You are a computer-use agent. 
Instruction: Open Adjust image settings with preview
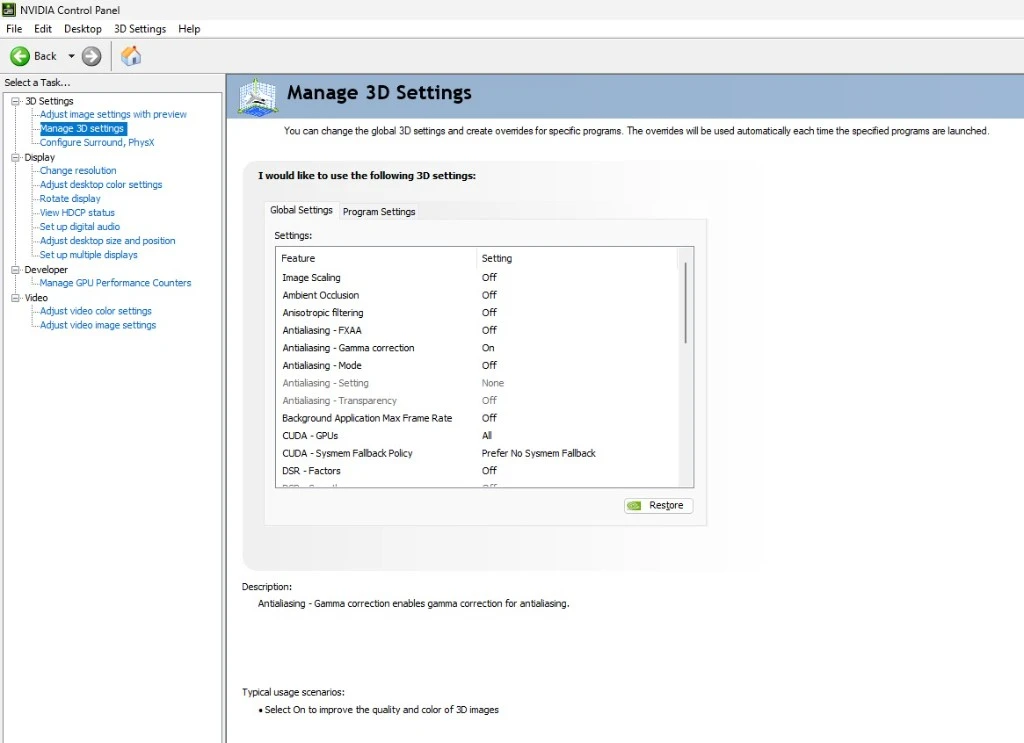pyautogui.click(x=113, y=114)
